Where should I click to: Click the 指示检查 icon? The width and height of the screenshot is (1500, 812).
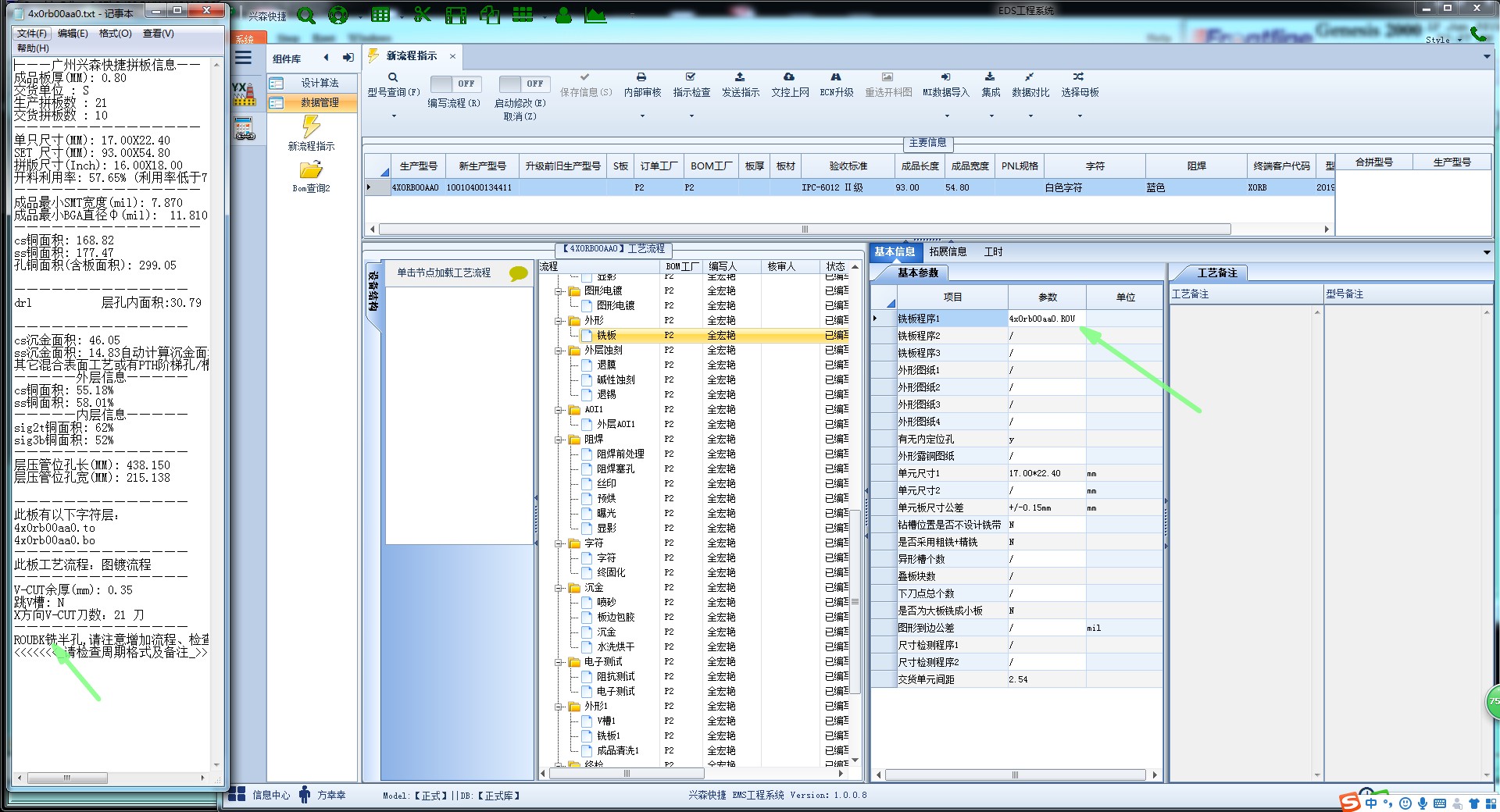click(x=691, y=77)
